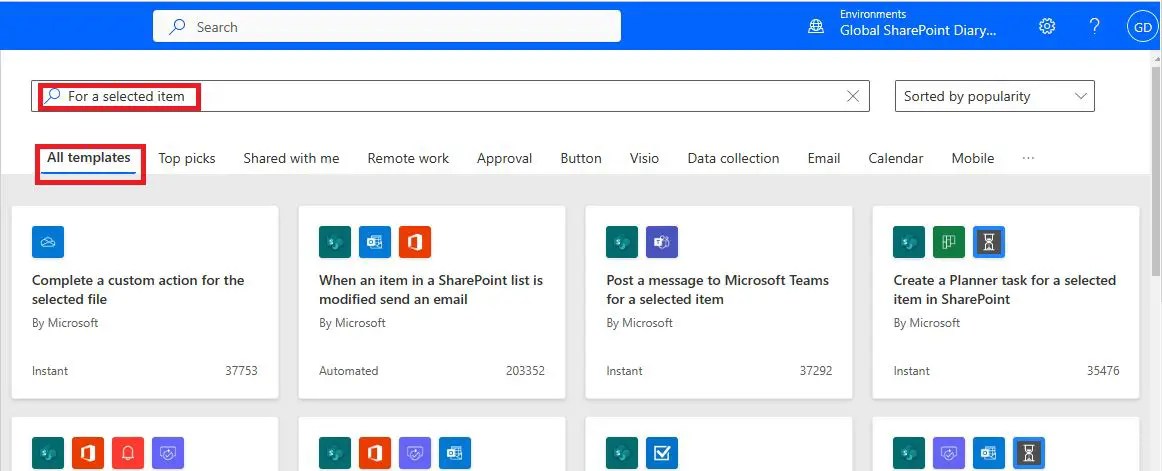Screen dimensions: 1162x471
Task: Select the Button tab
Action: 581,158
